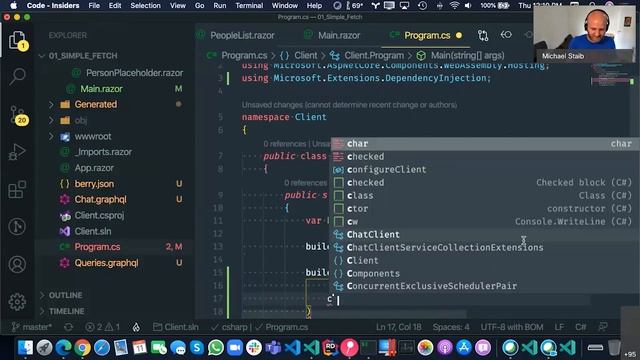Viewport: 640px width, 360px height.
Task: Select the 'char' keyword suggestion
Action: click(x=484, y=144)
